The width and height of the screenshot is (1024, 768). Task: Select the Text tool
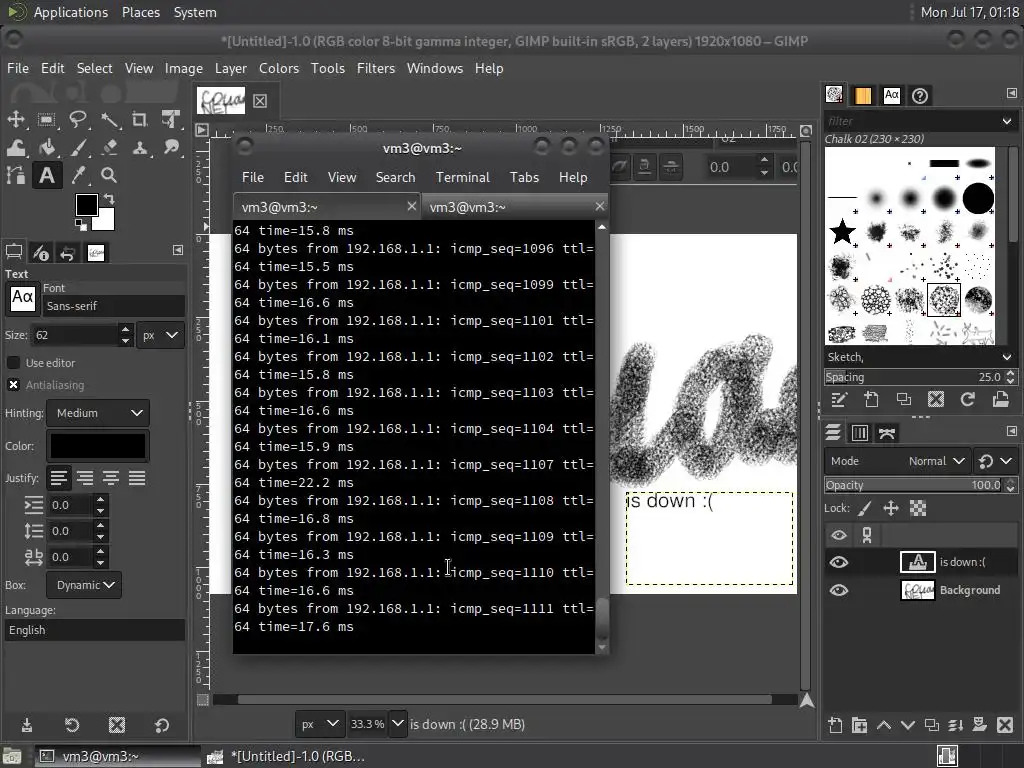[x=46, y=175]
